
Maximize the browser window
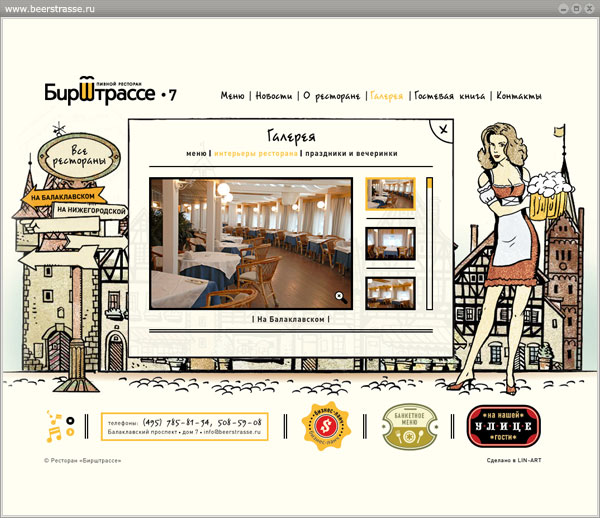tap(576, 8)
